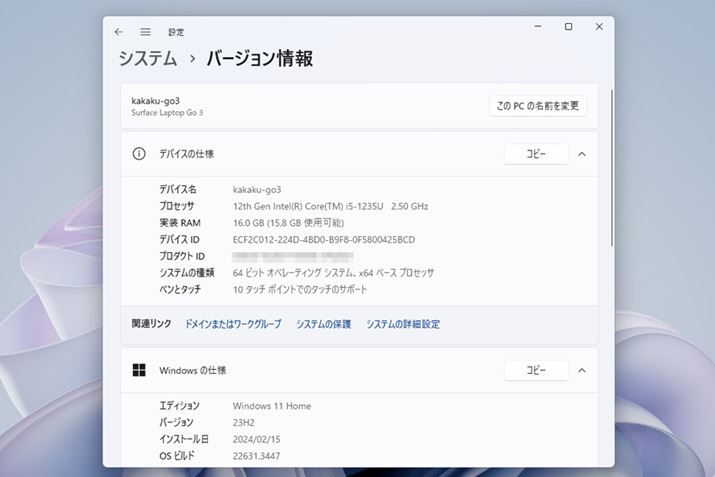Click the vertical scrollbar thumb
Image resolution: width=715 pixels, height=477 pixels.
pos(611,168)
